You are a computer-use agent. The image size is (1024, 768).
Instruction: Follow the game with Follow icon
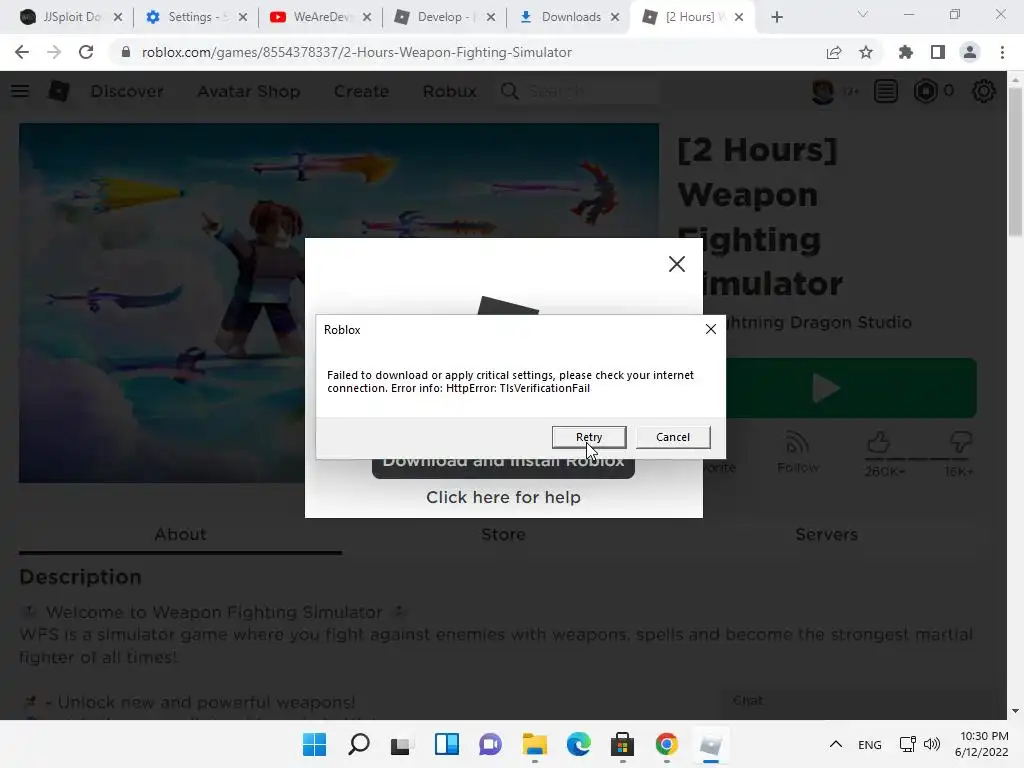tap(797, 452)
